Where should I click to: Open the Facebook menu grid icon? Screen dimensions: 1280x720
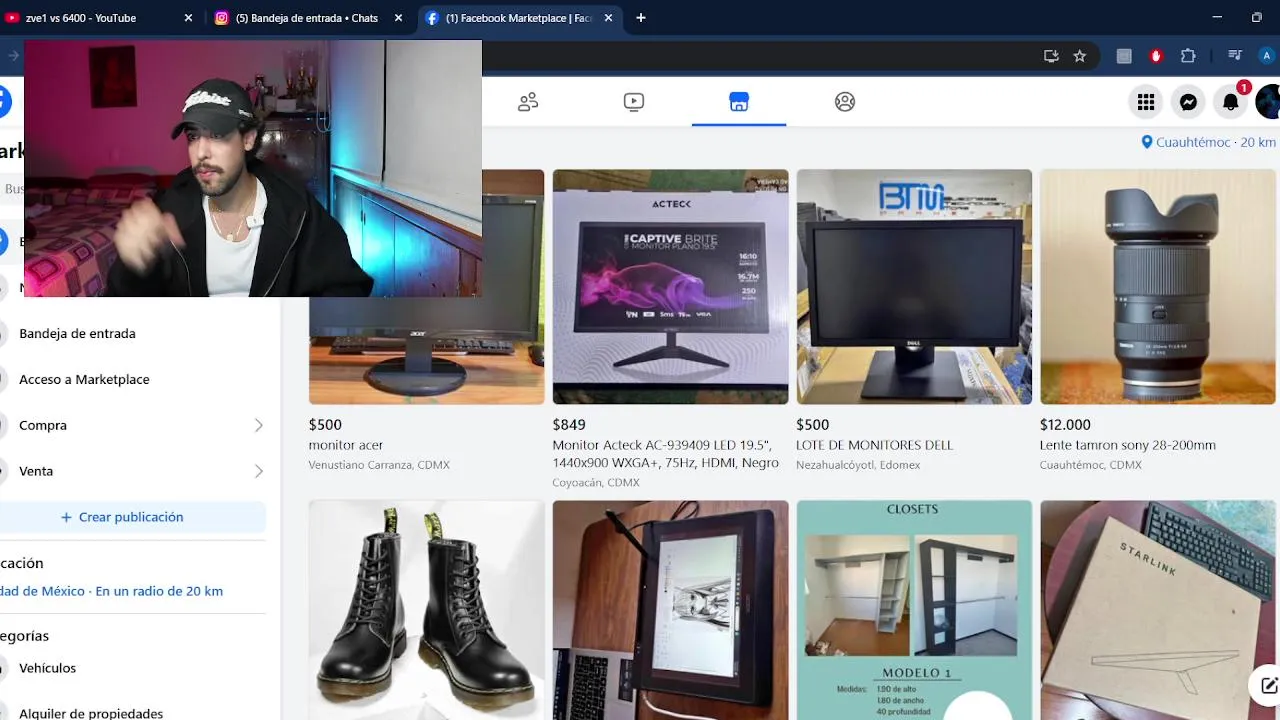[1146, 102]
